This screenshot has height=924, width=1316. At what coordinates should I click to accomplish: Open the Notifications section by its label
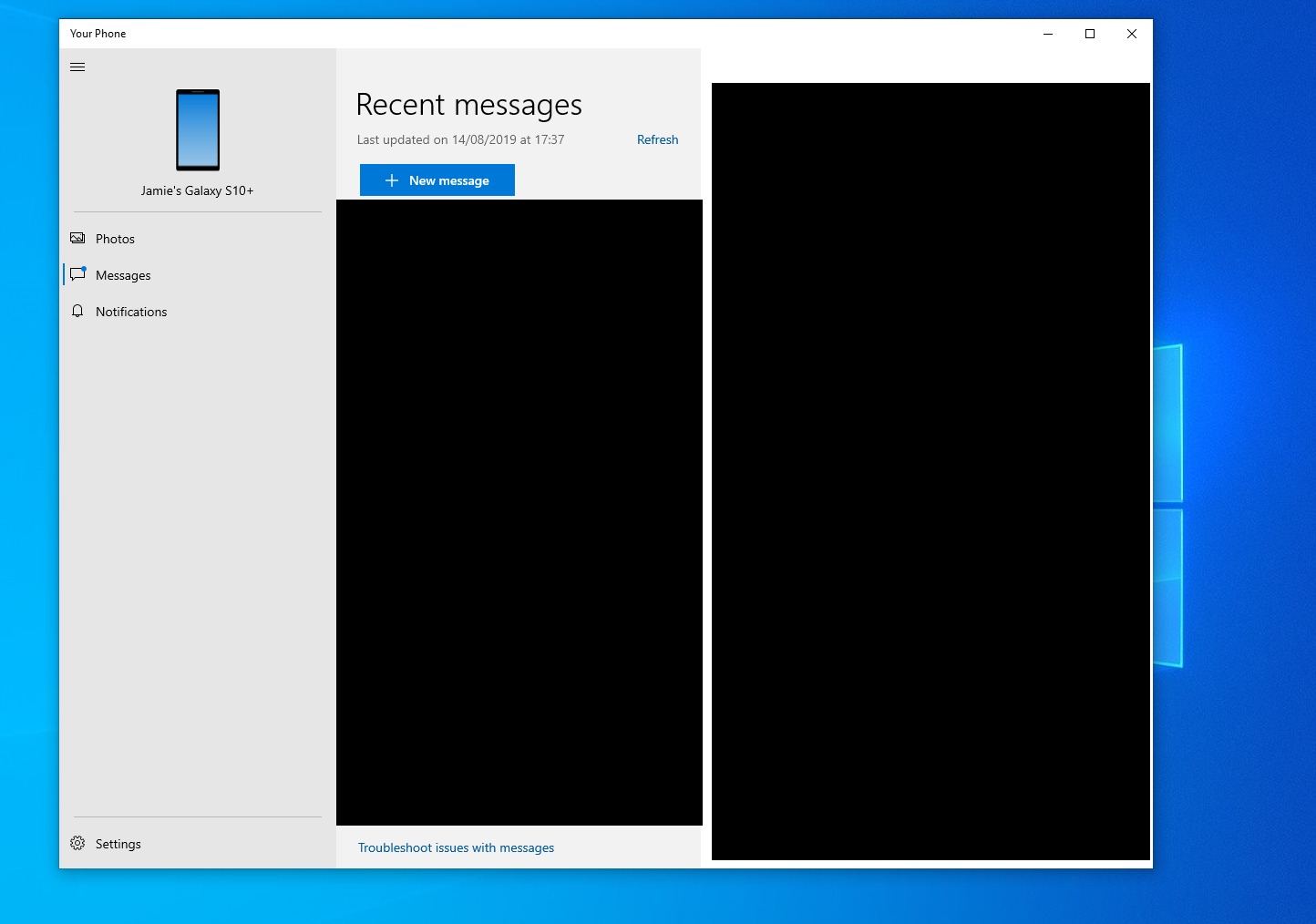pos(131,312)
